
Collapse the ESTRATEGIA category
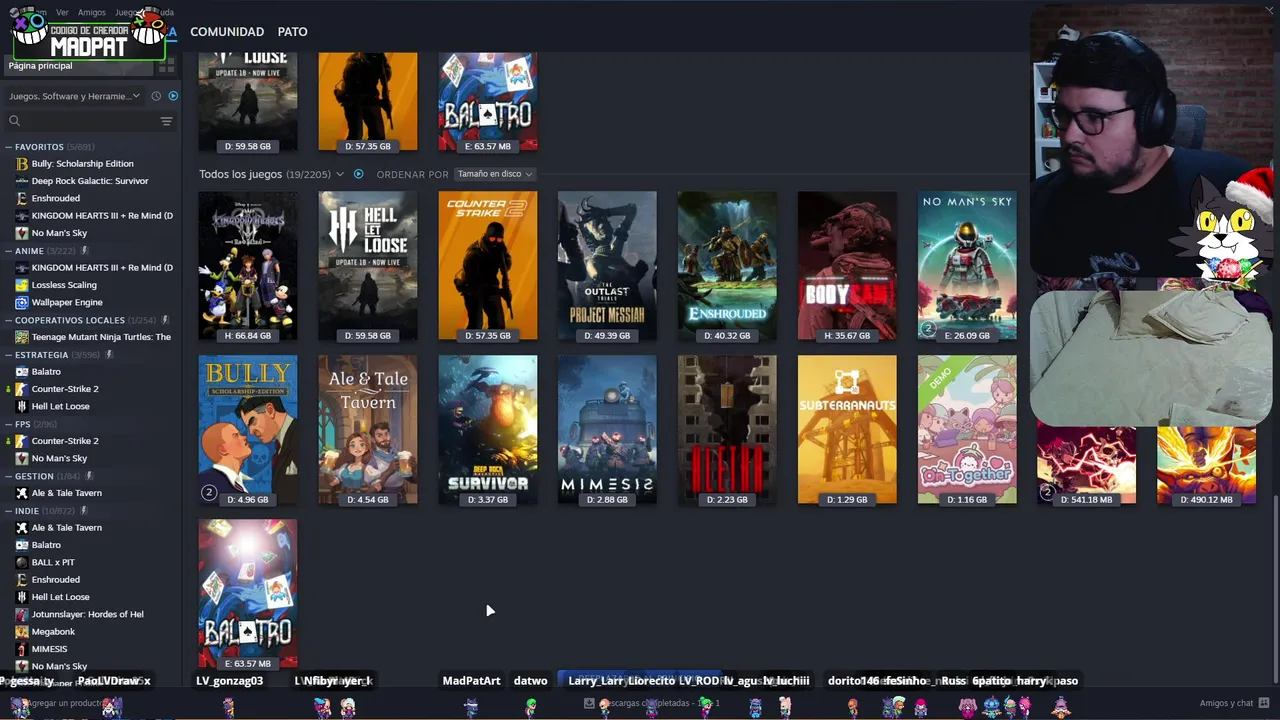tap(9, 355)
